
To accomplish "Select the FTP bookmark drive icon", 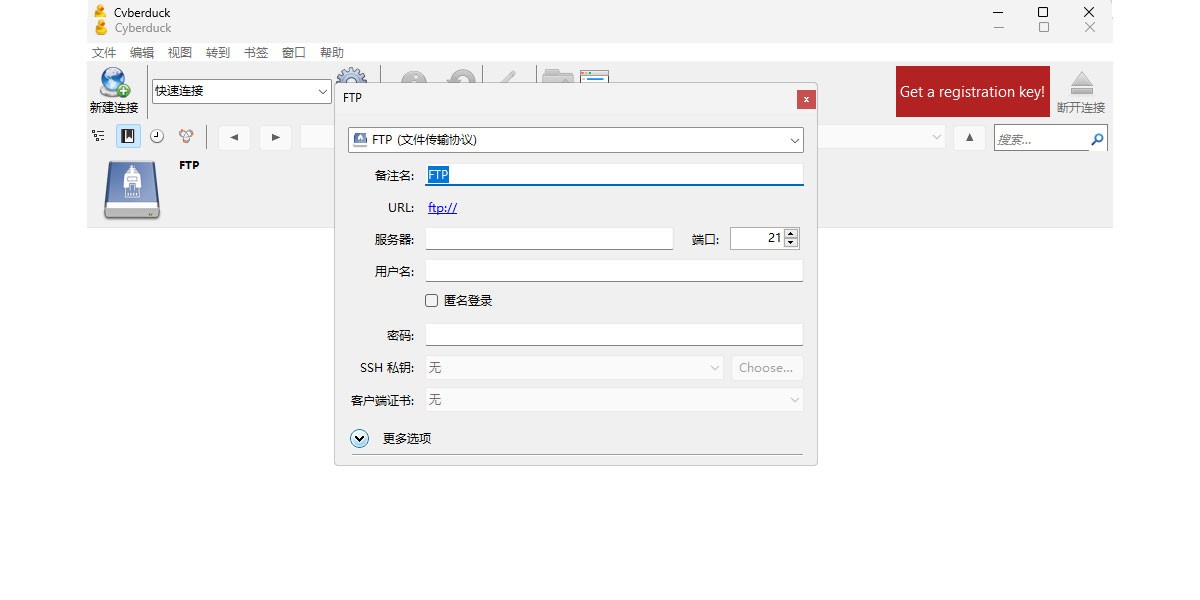I will coord(132,190).
